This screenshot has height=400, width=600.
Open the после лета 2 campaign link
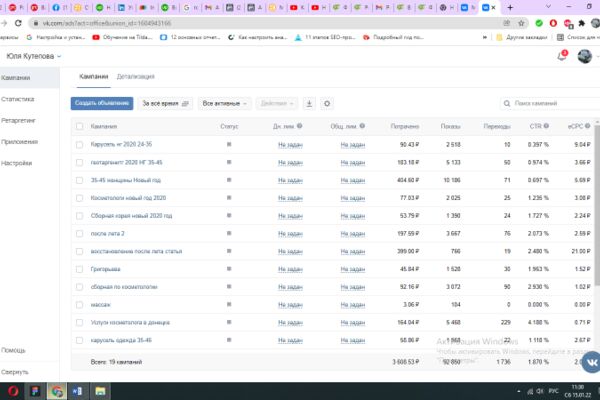[x=108, y=233]
